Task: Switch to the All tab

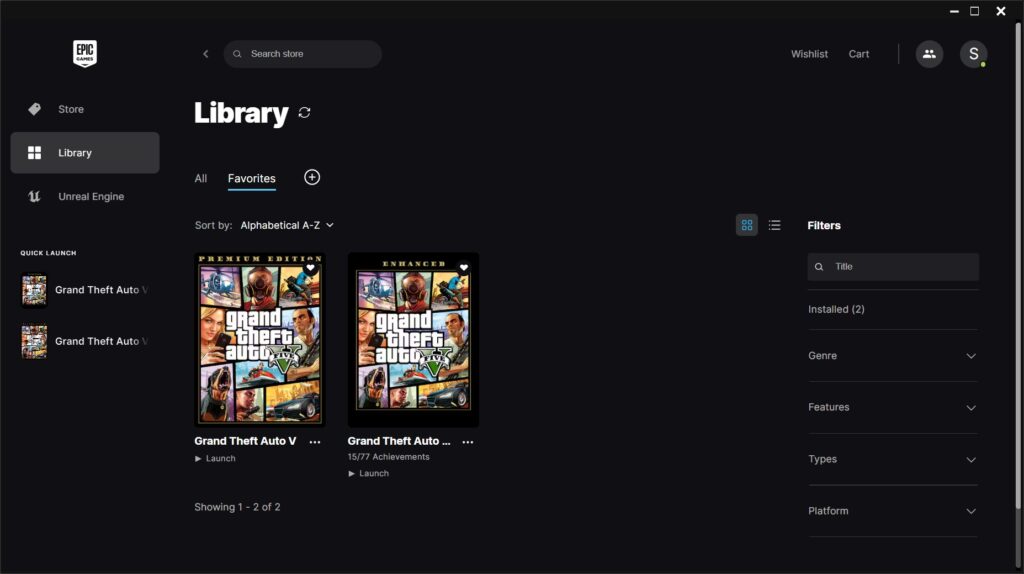Action: (200, 178)
